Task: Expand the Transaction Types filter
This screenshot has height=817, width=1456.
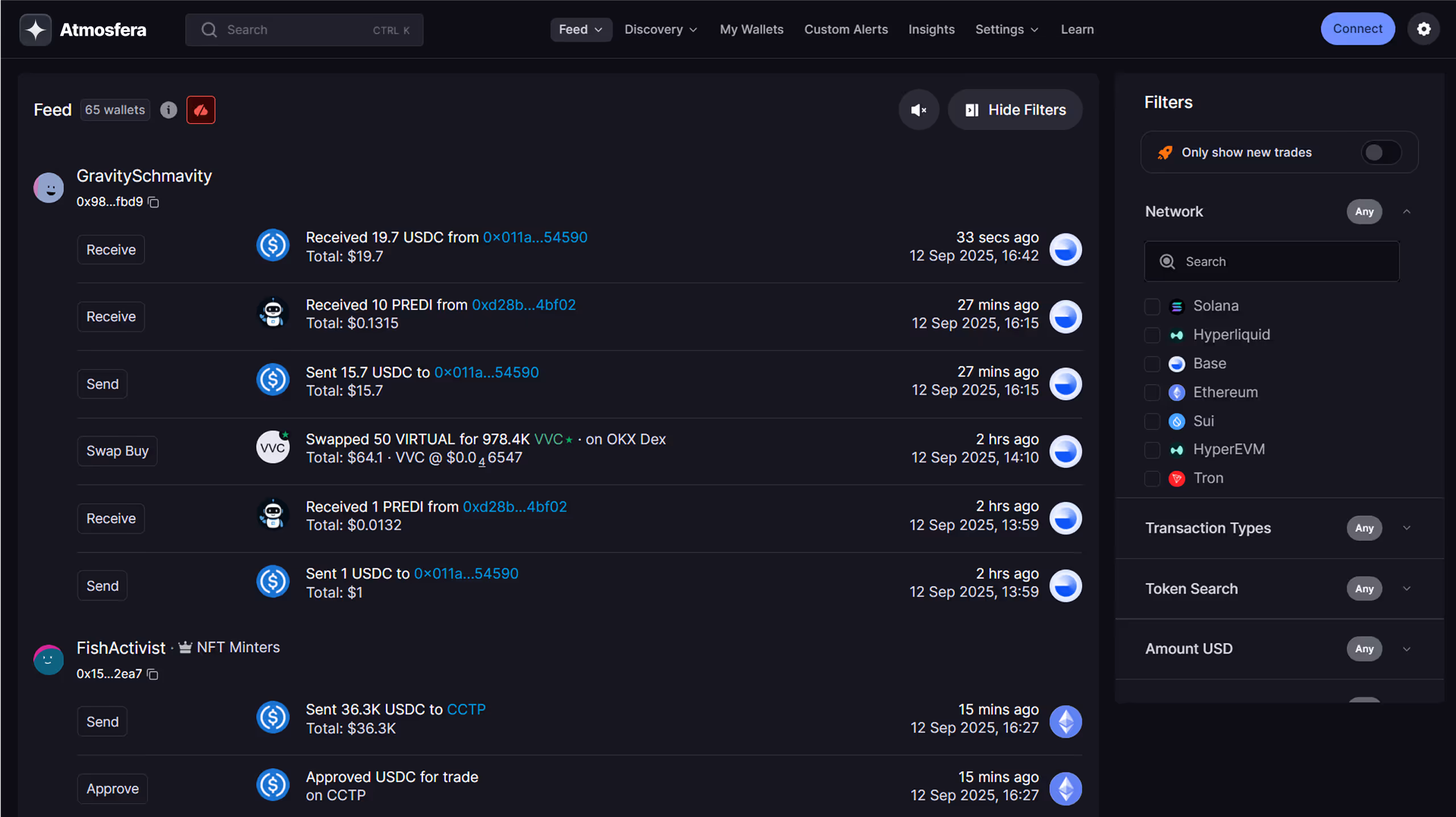Action: [1407, 528]
